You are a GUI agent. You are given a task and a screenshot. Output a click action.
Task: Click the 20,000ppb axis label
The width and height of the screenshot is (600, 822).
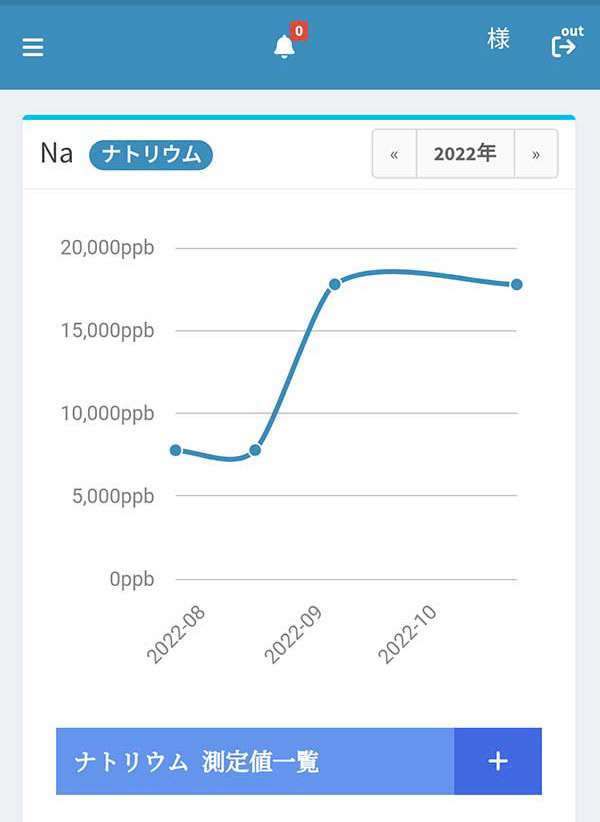107,247
